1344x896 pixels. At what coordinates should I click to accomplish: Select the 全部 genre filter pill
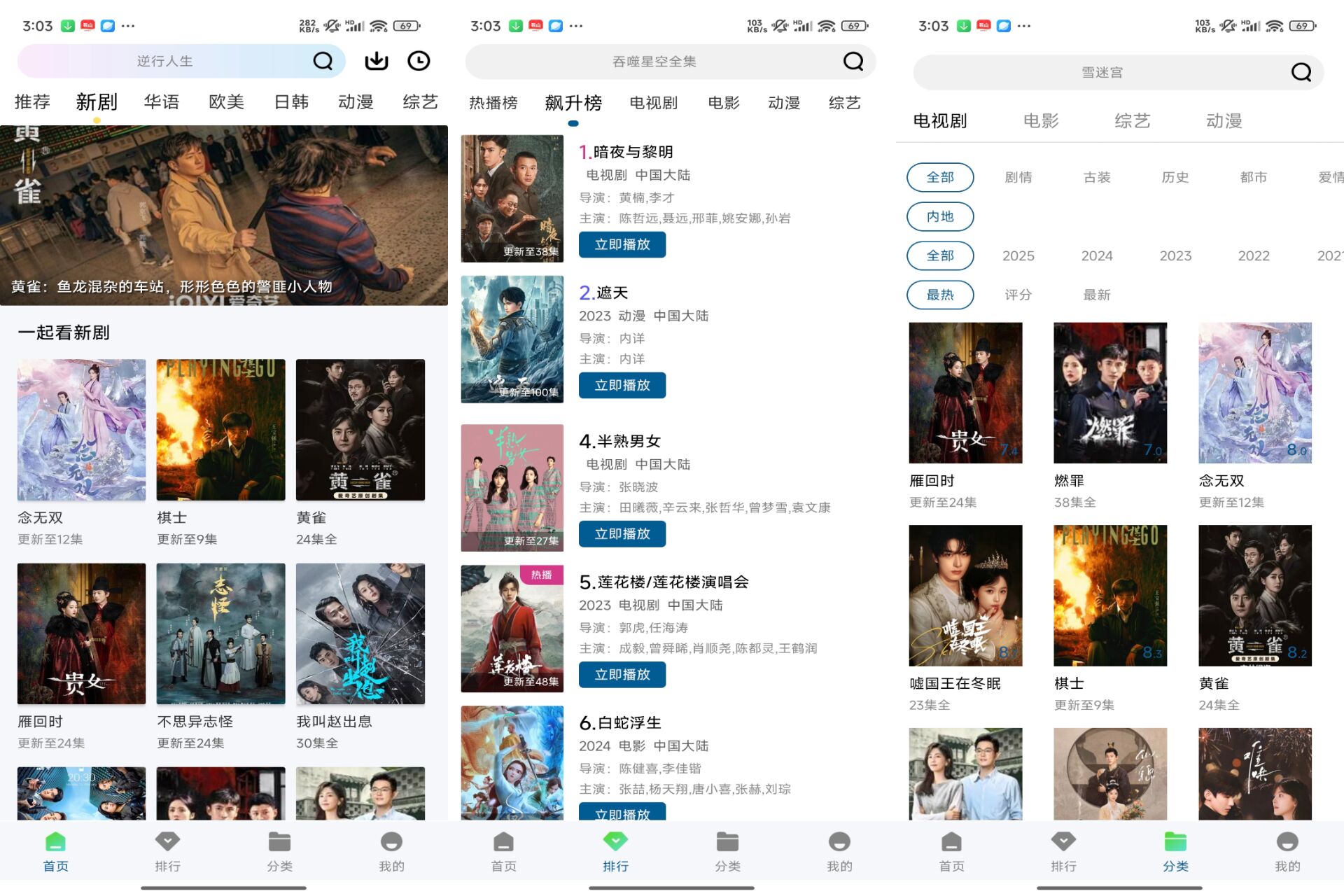point(940,177)
